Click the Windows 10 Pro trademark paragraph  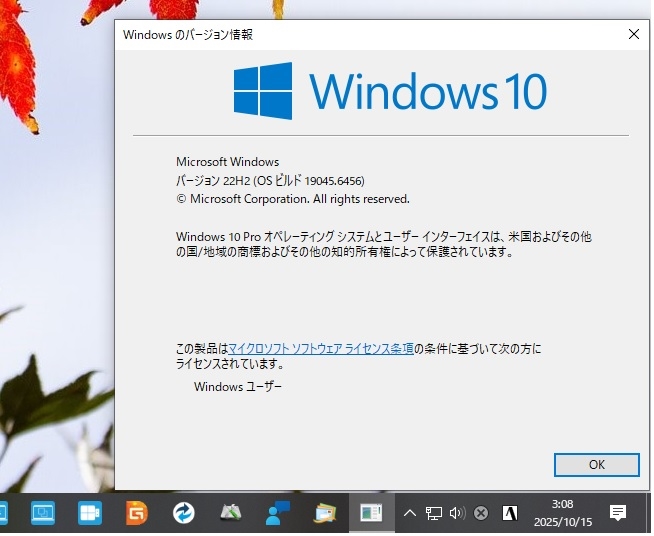click(385, 246)
